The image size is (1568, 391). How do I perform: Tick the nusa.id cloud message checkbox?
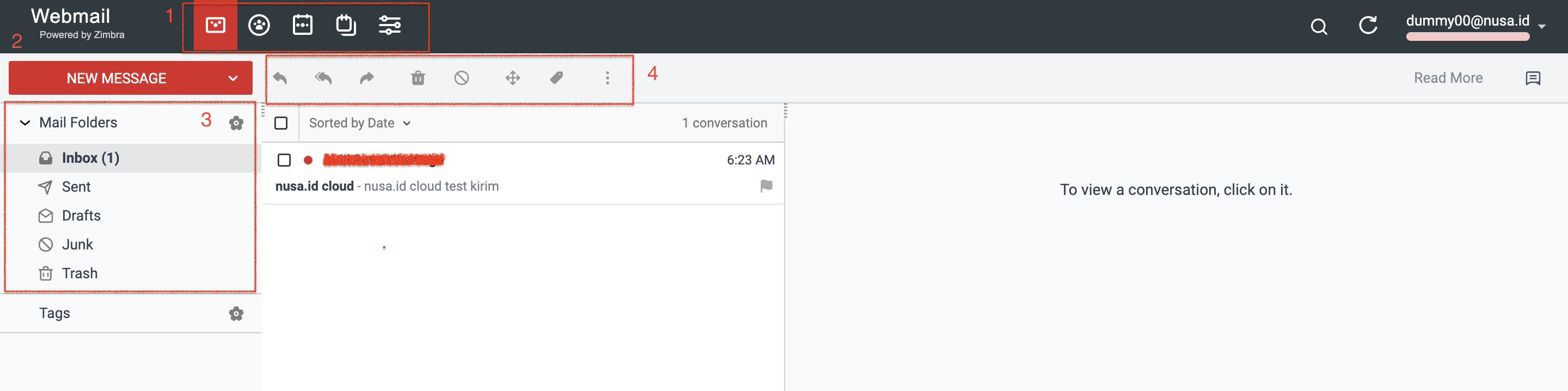(284, 160)
